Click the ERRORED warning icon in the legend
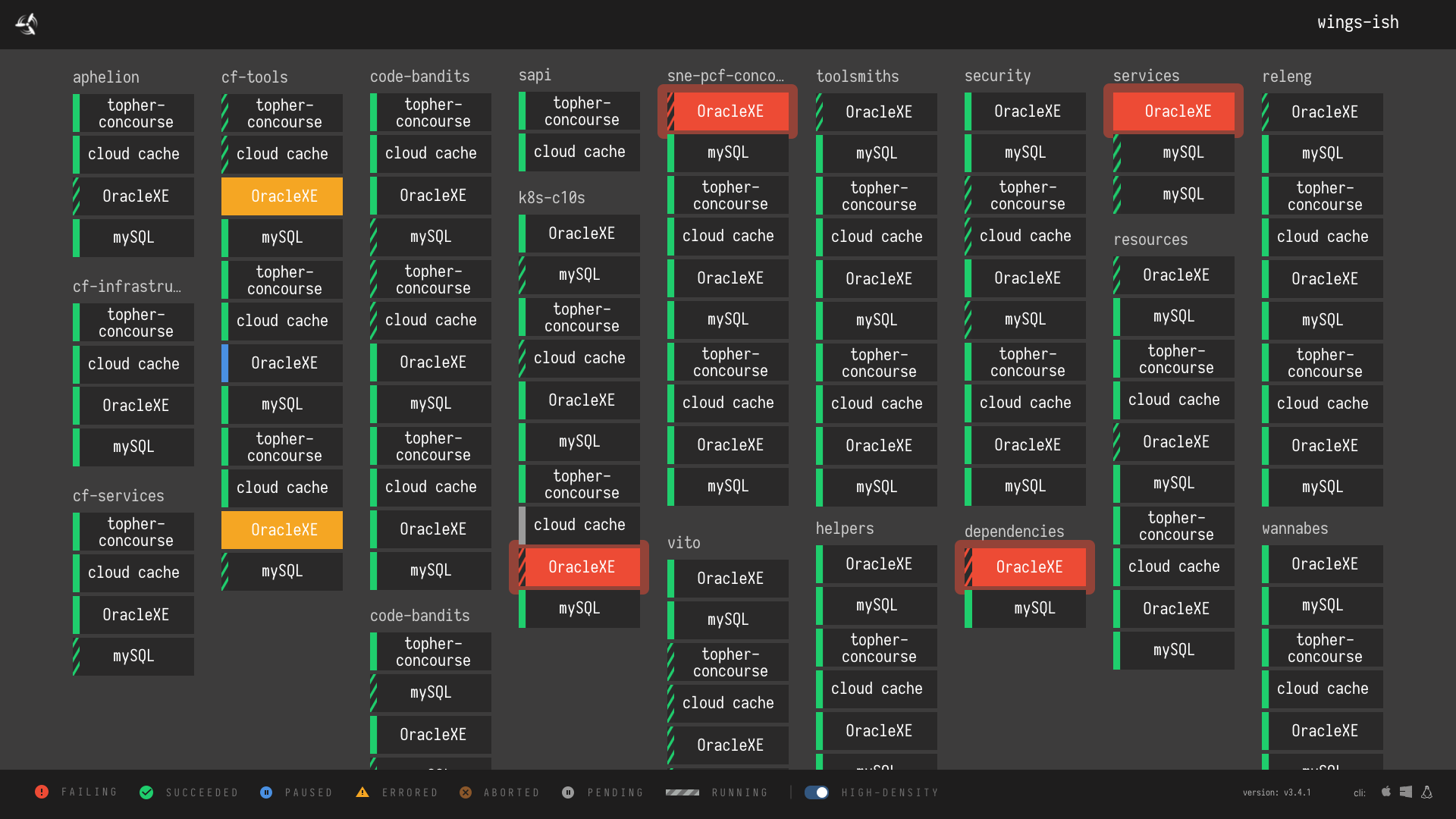The height and width of the screenshot is (819, 1456). (362, 792)
